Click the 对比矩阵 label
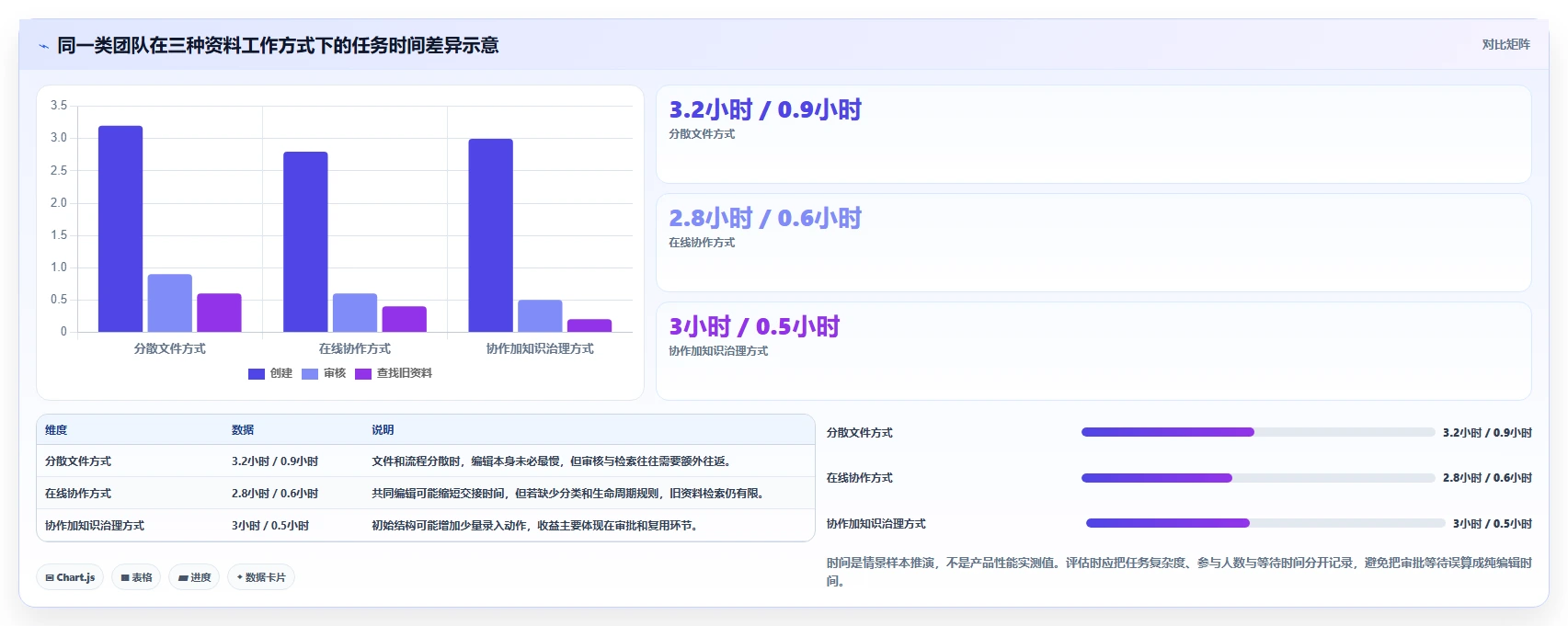Screen dimensions: 1568x626 click(1505, 44)
